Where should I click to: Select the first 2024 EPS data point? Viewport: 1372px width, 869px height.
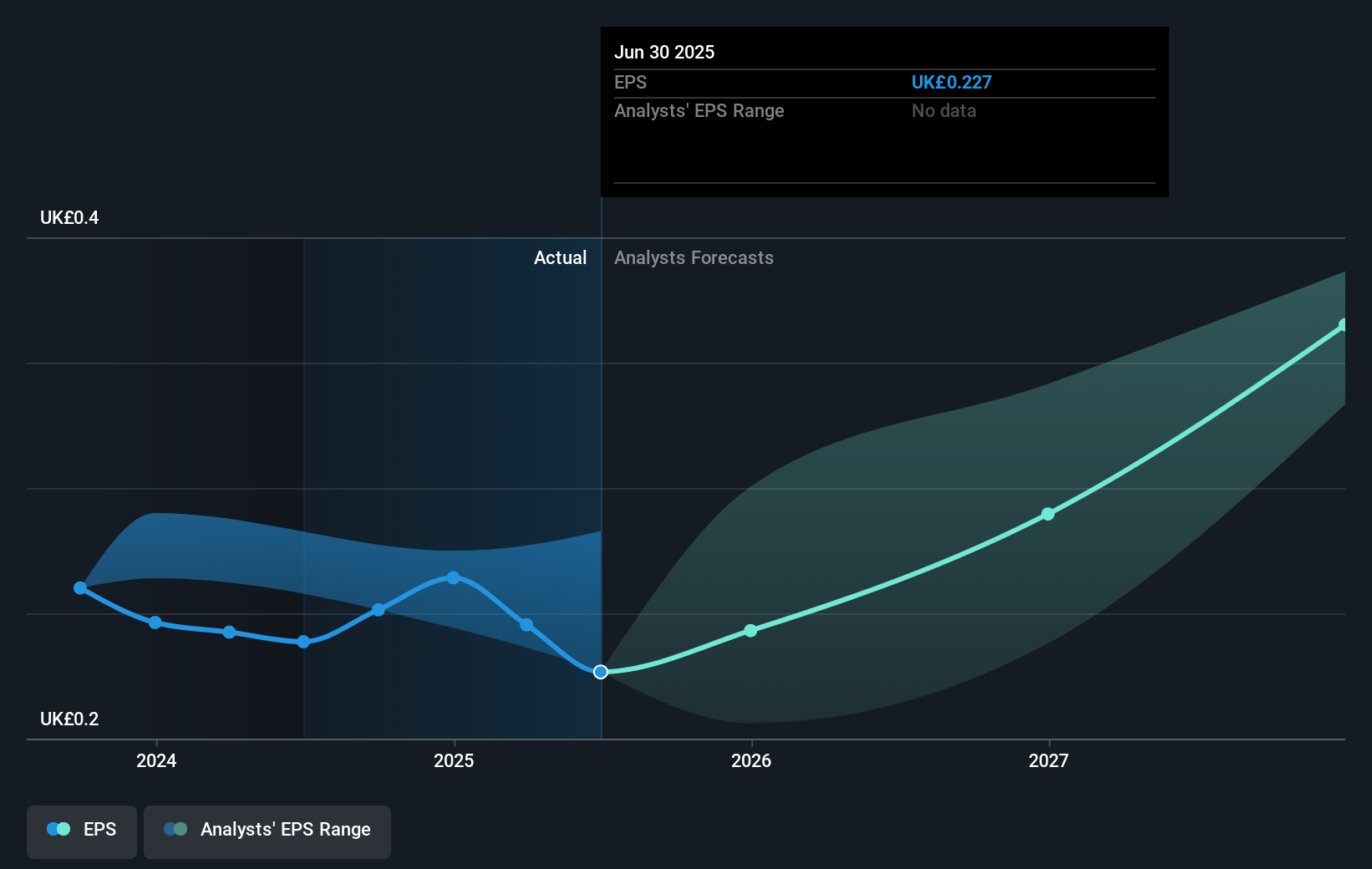[x=80, y=588]
